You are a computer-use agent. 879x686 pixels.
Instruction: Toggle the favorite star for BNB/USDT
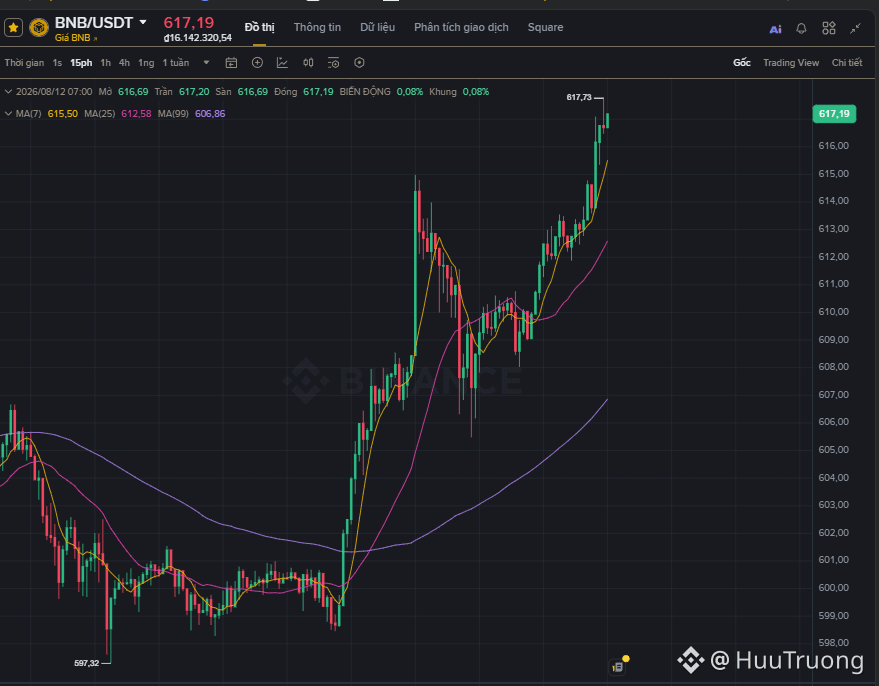click(x=13, y=27)
